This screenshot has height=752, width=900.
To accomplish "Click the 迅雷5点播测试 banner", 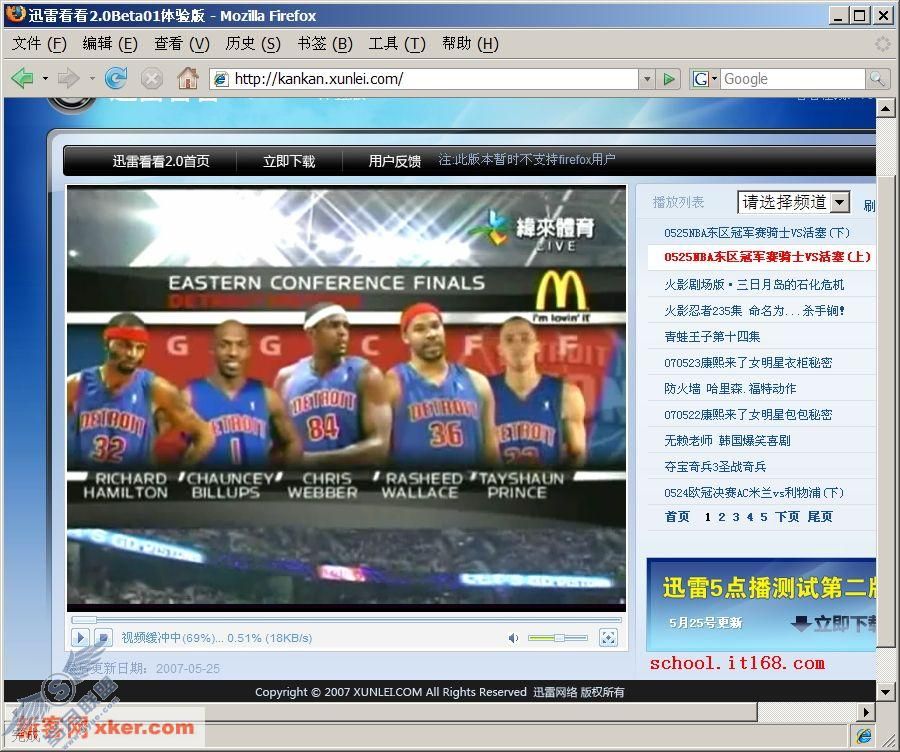I will click(x=761, y=604).
